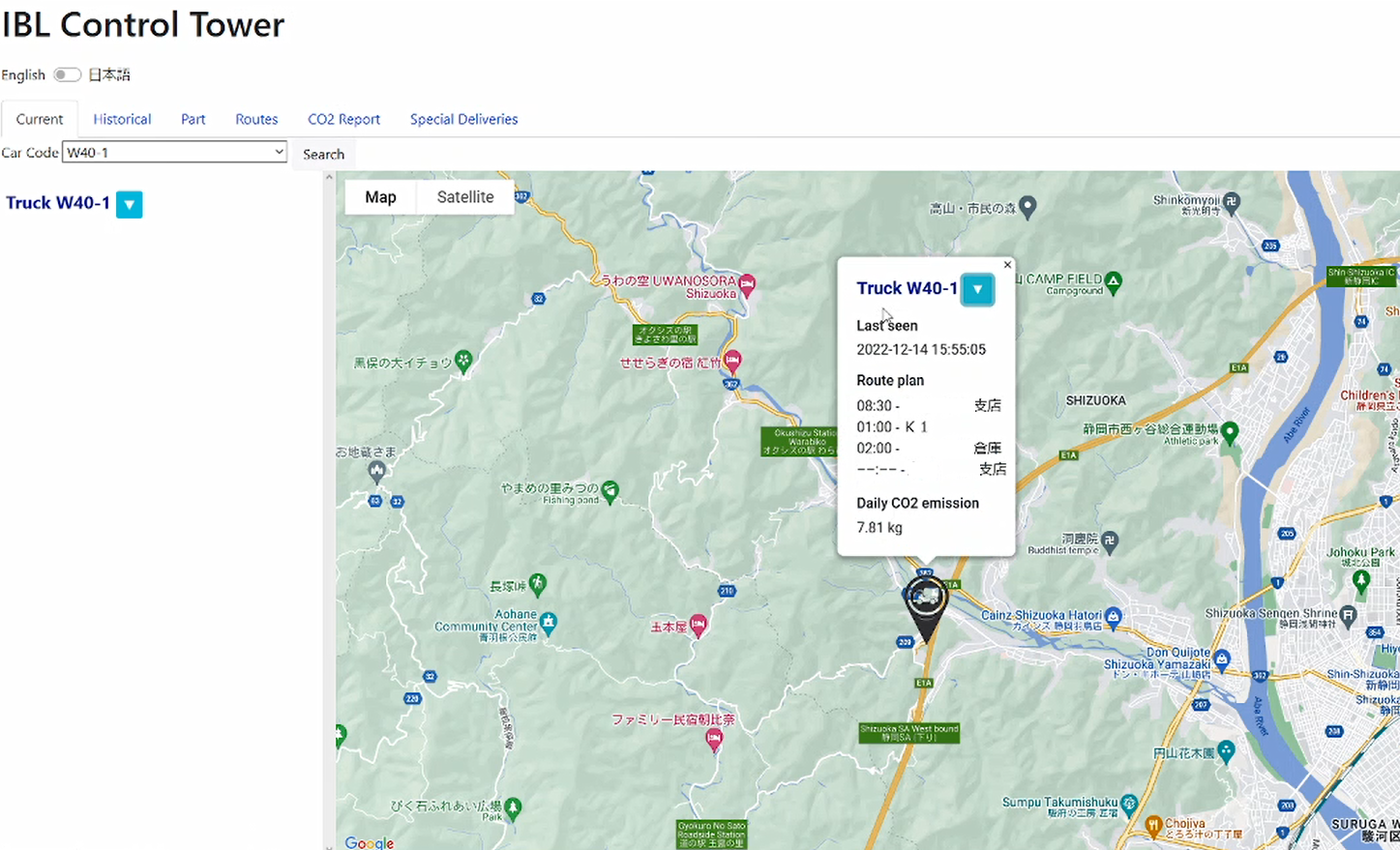Open the Special Deliveries tab
1400x850 pixels.
click(463, 119)
